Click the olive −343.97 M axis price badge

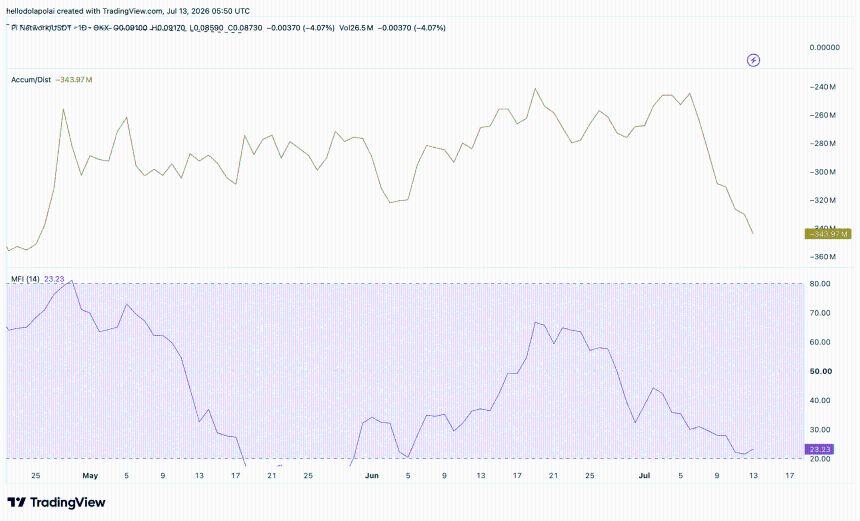click(x=828, y=234)
